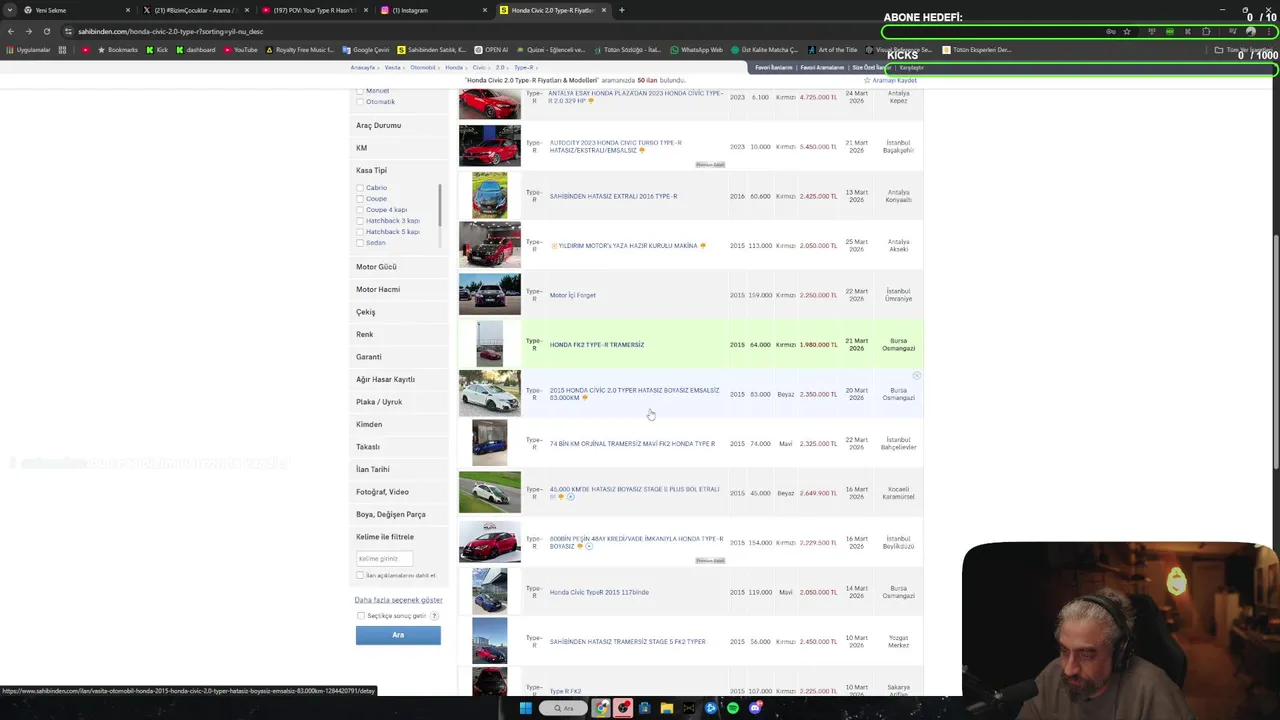1280x720 pixels.
Task: Open the WhatsApp Web bookmark
Action: (696, 50)
